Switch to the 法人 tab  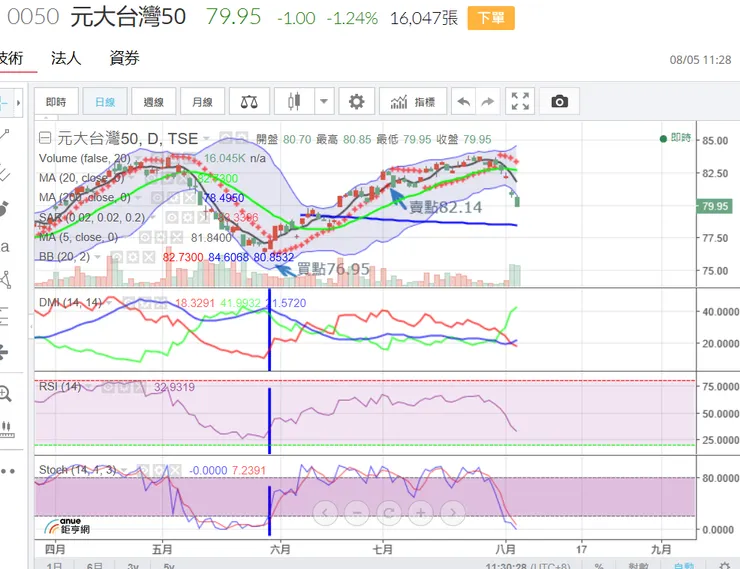click(66, 58)
